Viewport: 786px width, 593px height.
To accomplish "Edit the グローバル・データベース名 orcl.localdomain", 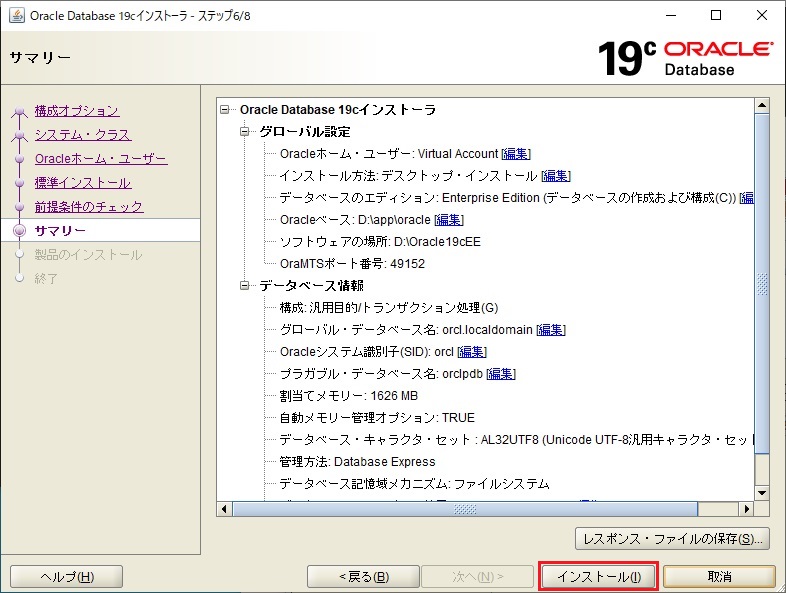I will point(551,330).
